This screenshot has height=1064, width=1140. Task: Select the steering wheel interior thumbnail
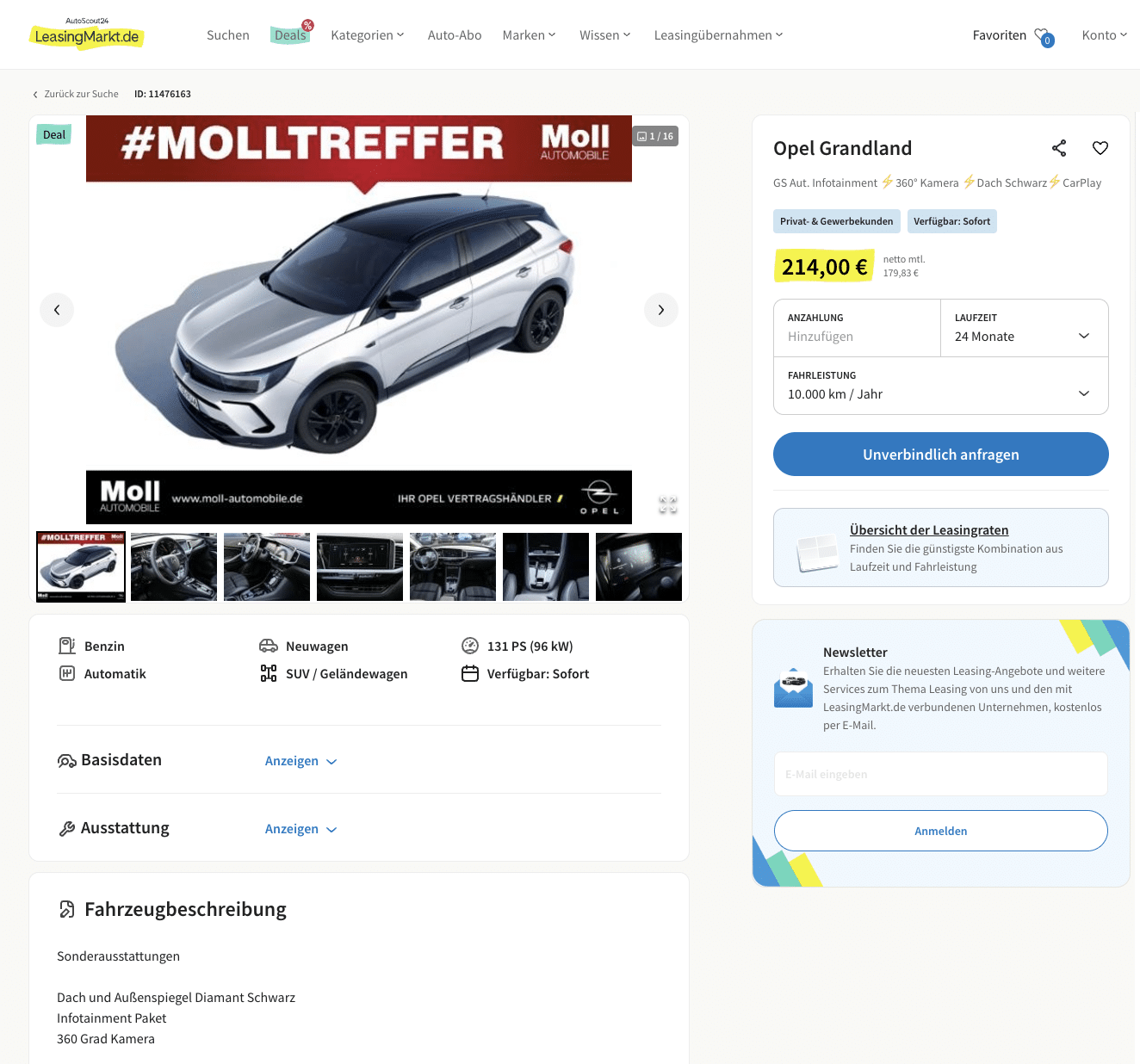(174, 566)
